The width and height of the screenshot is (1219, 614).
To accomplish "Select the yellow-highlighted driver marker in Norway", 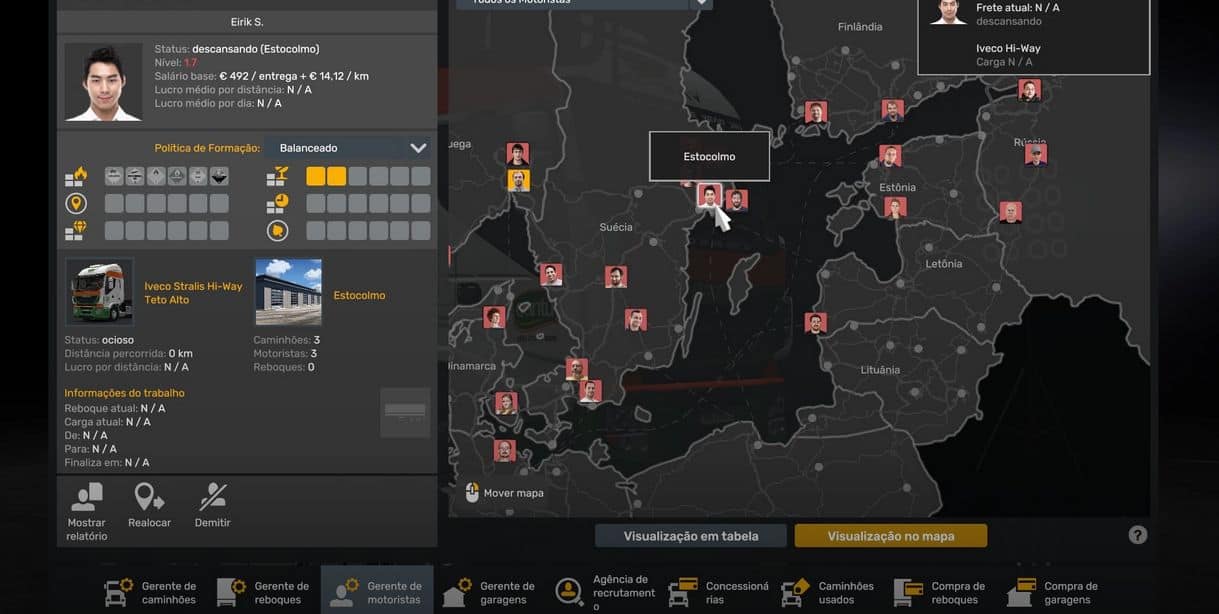I will 518,181.
